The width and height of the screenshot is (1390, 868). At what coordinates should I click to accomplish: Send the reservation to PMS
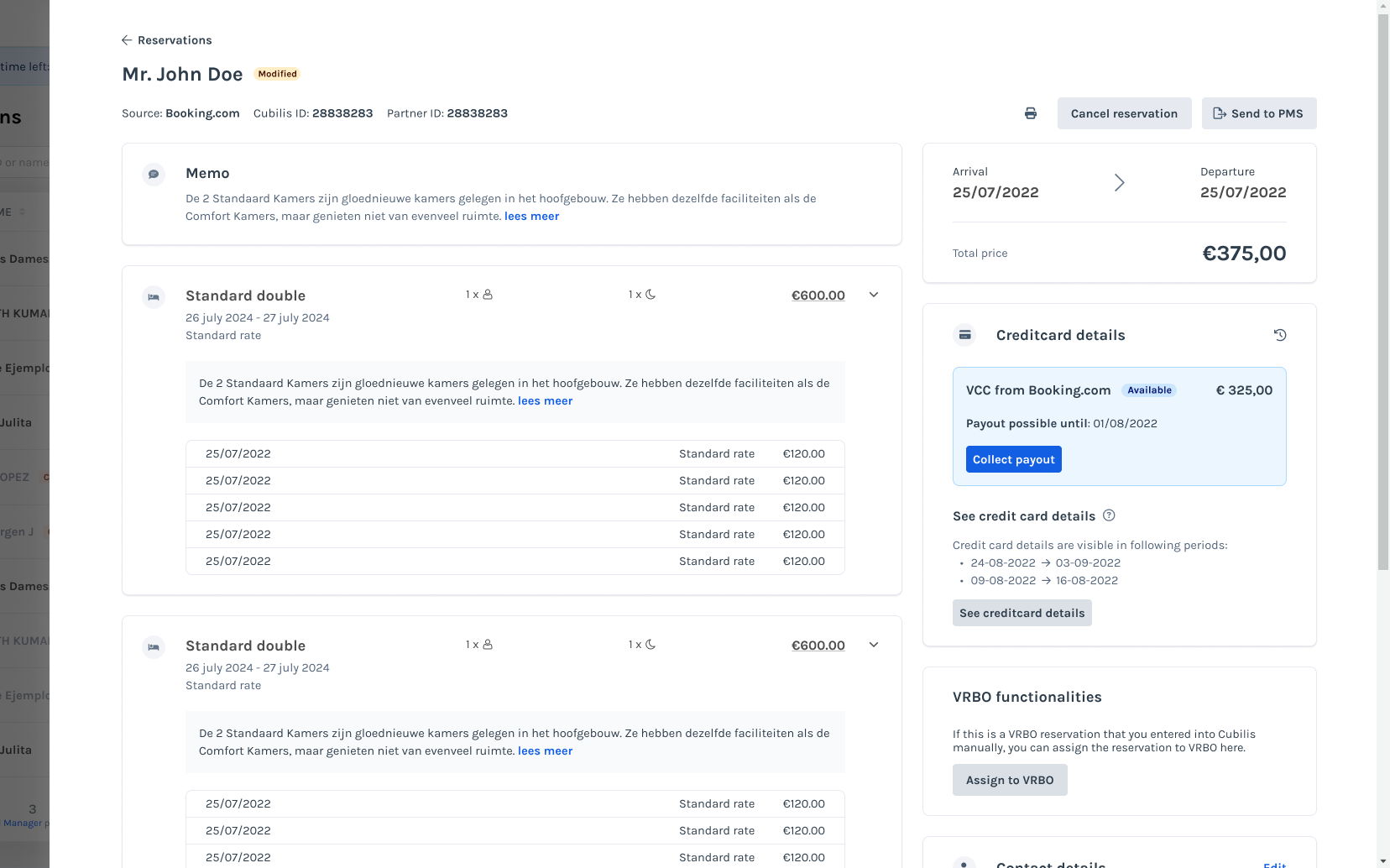pyautogui.click(x=1258, y=113)
